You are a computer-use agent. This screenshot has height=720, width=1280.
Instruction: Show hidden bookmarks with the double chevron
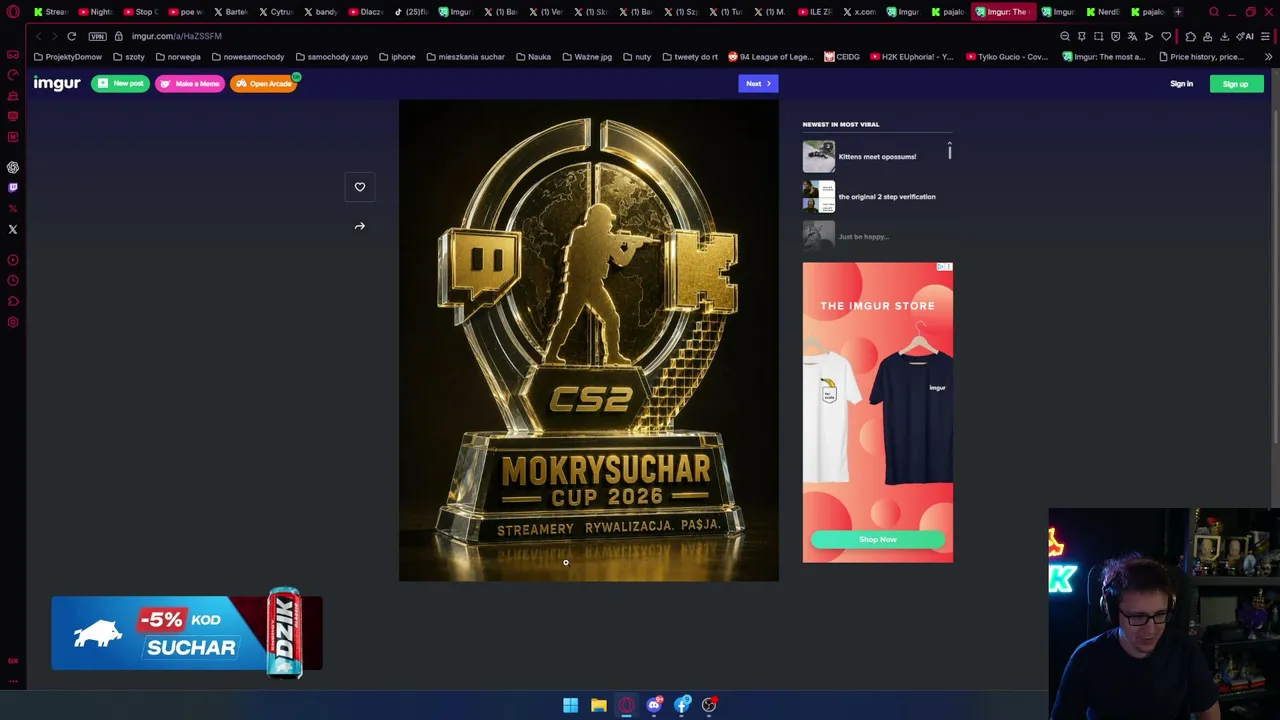[x=1268, y=57]
